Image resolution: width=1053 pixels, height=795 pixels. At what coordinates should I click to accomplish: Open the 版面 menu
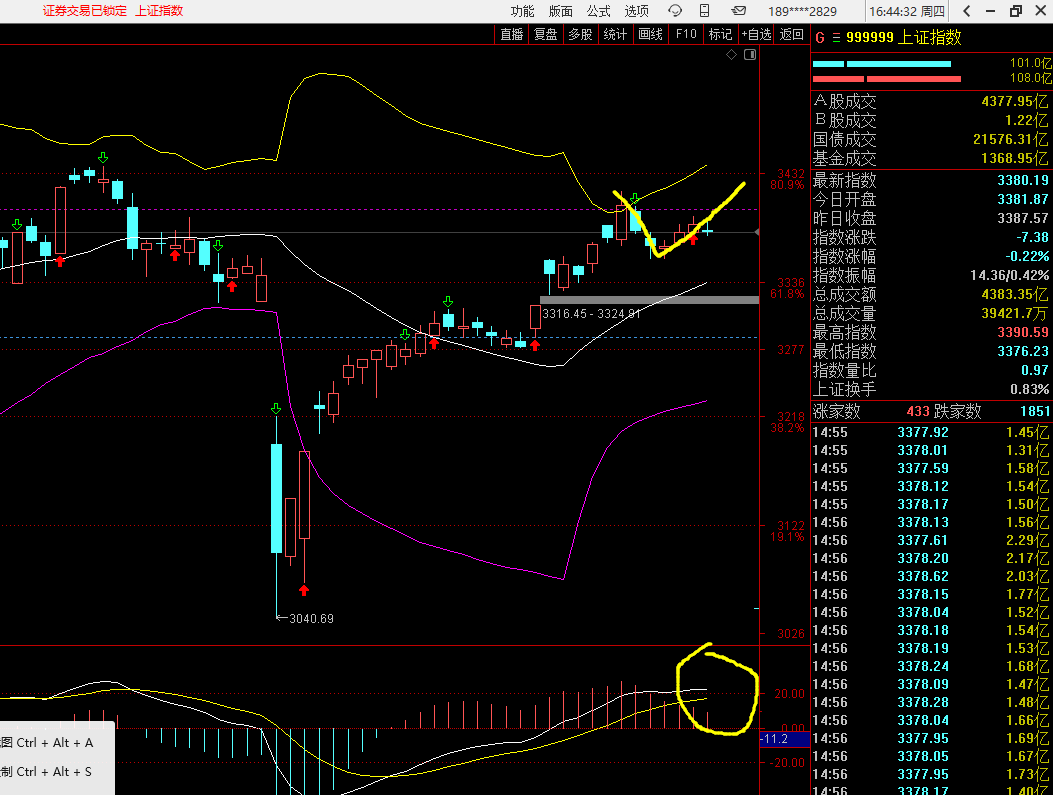(561, 11)
